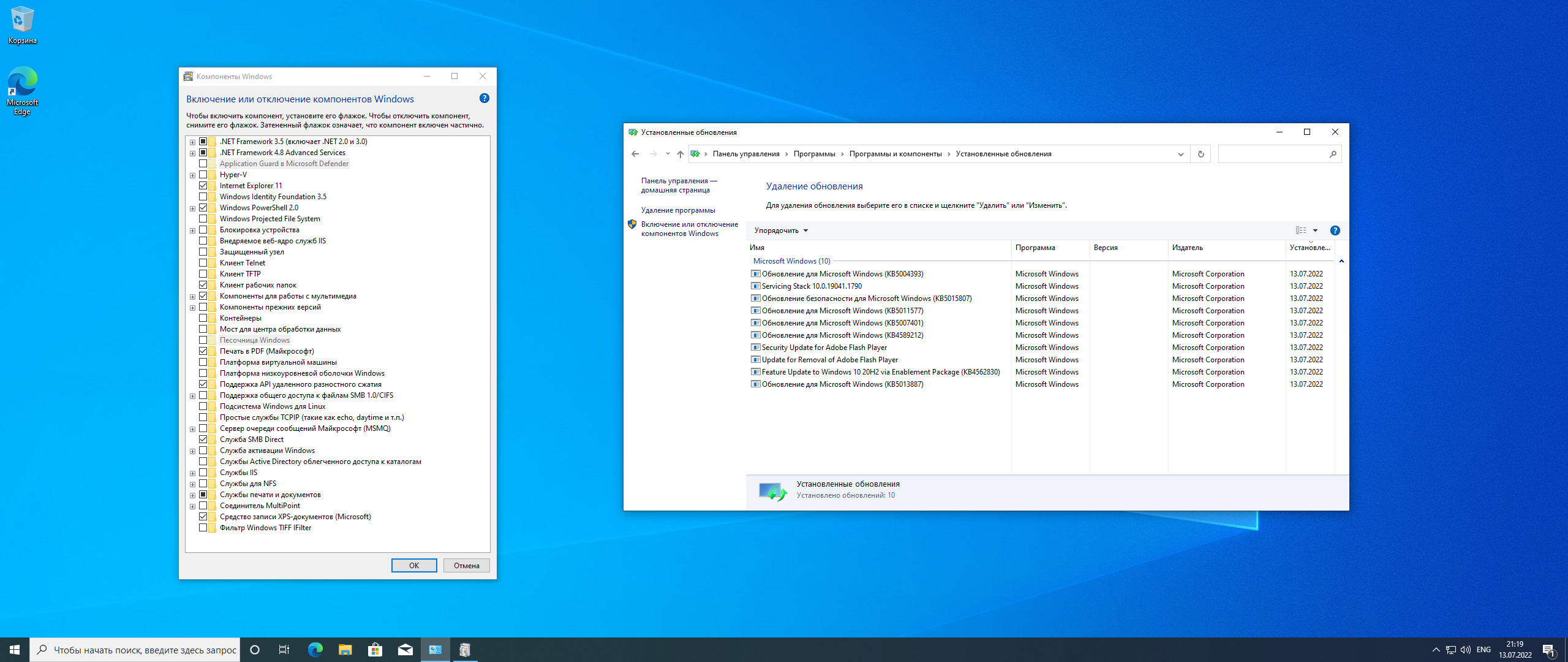
Task: Show hidden tray icons chevron
Action: pos(1436,650)
